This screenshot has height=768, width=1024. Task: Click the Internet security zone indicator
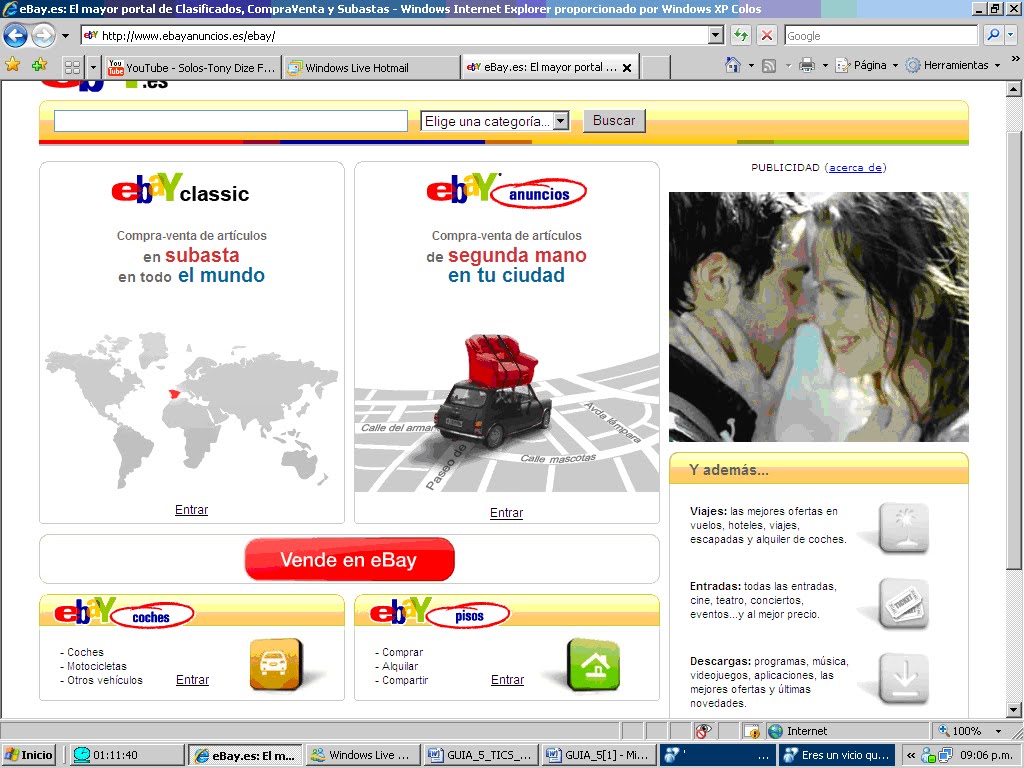[x=797, y=731]
